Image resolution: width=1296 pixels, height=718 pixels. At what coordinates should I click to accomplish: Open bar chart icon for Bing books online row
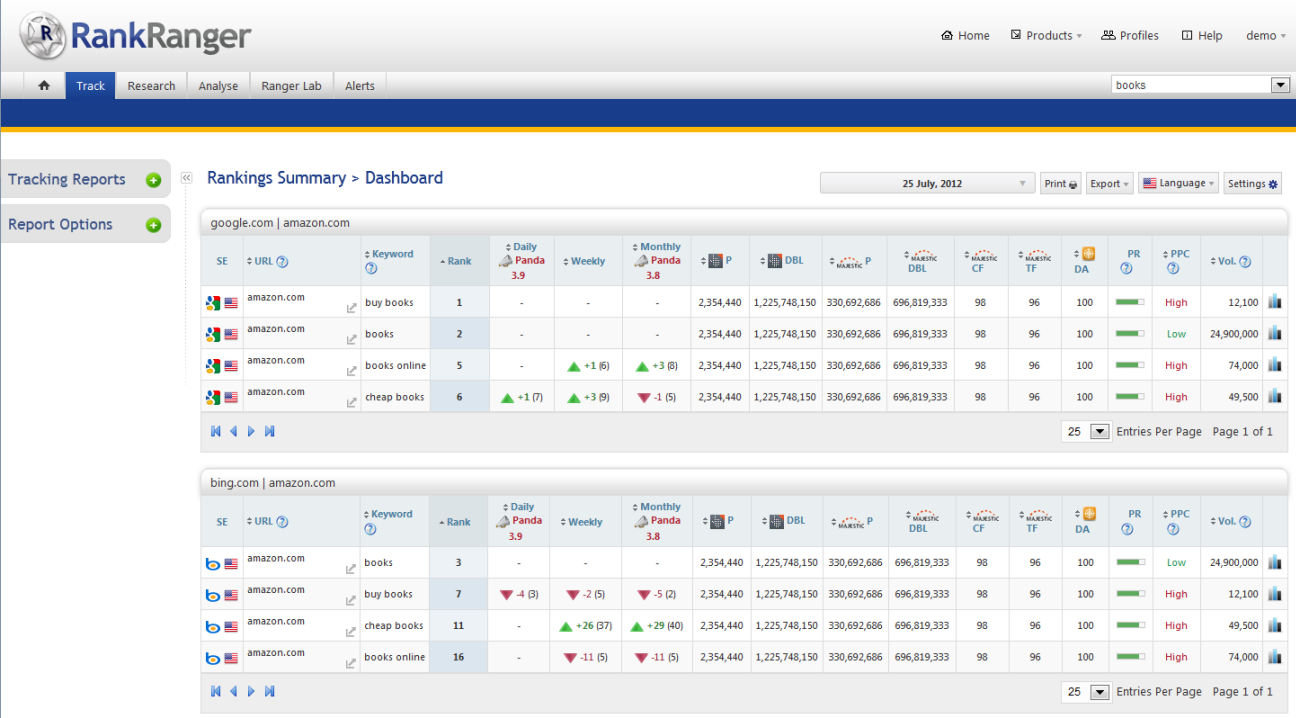pos(1275,657)
